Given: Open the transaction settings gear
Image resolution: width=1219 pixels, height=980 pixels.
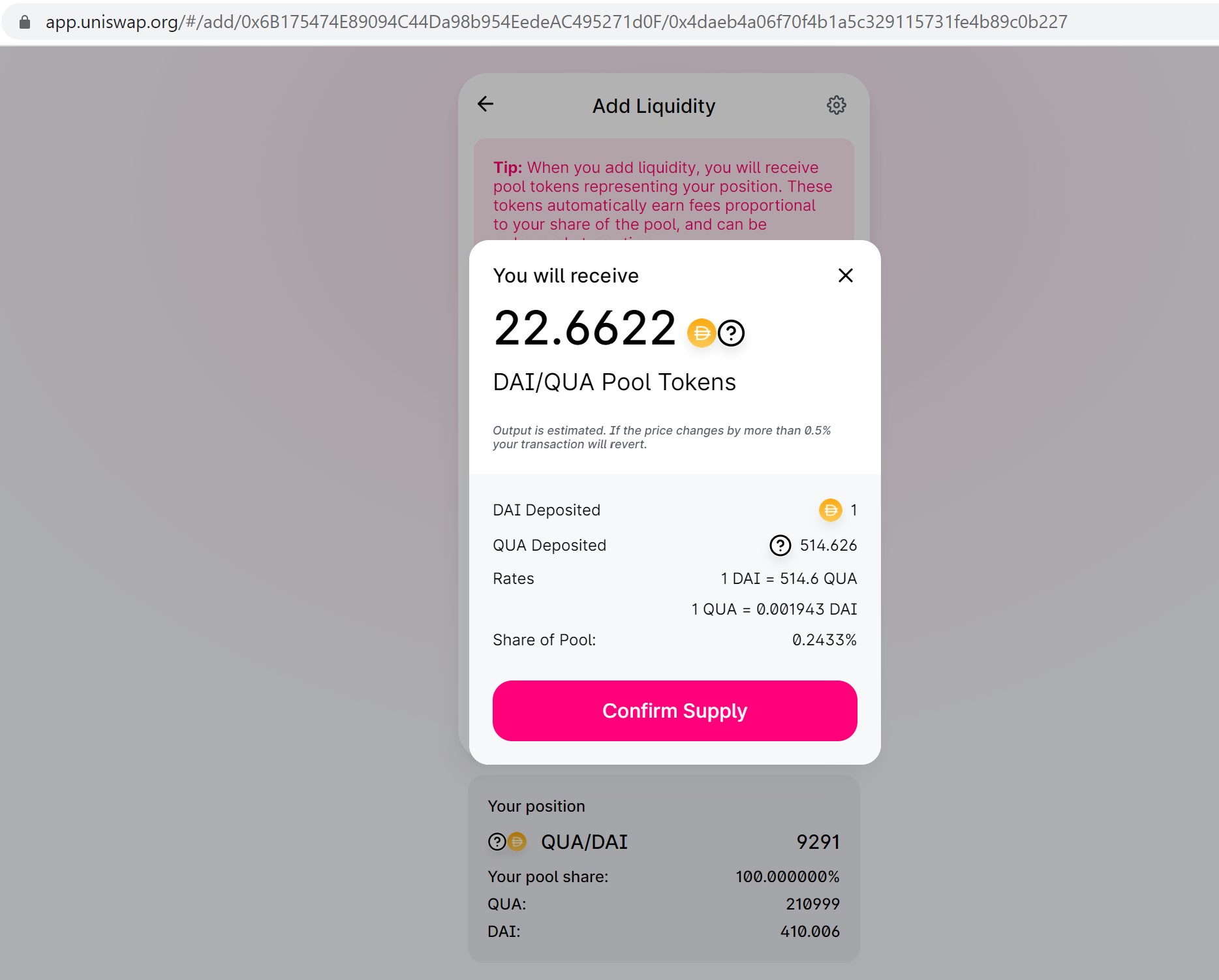Looking at the screenshot, I should (x=836, y=104).
